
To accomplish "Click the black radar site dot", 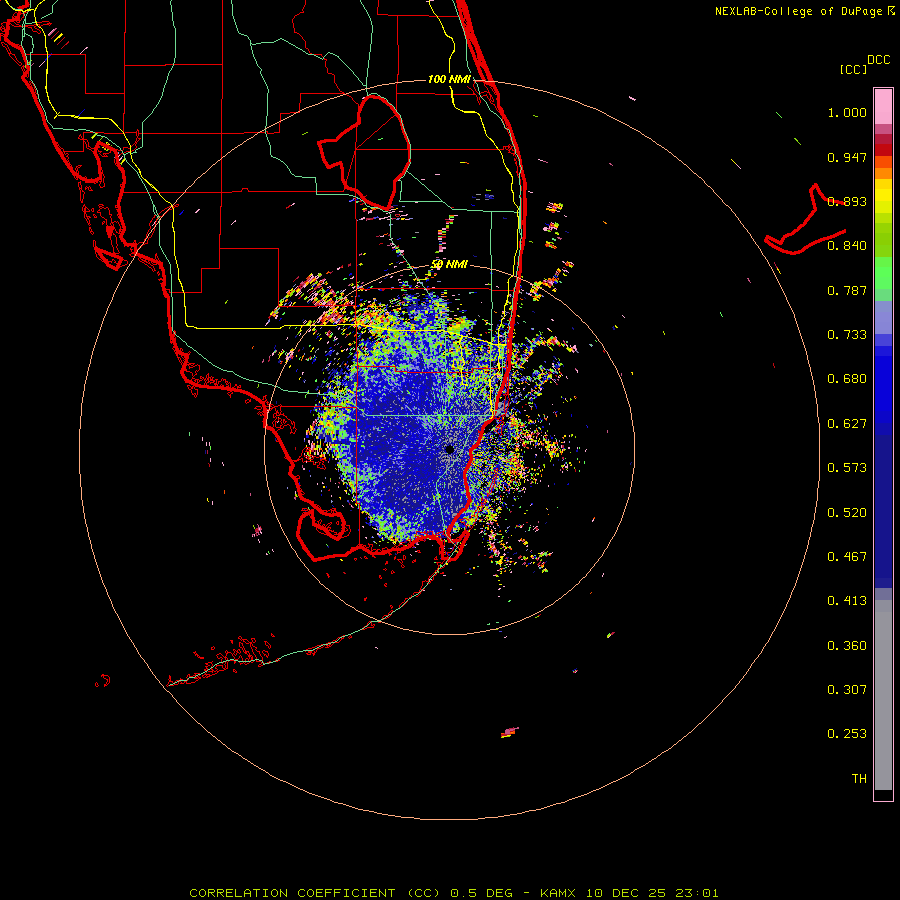I will pos(449,449).
